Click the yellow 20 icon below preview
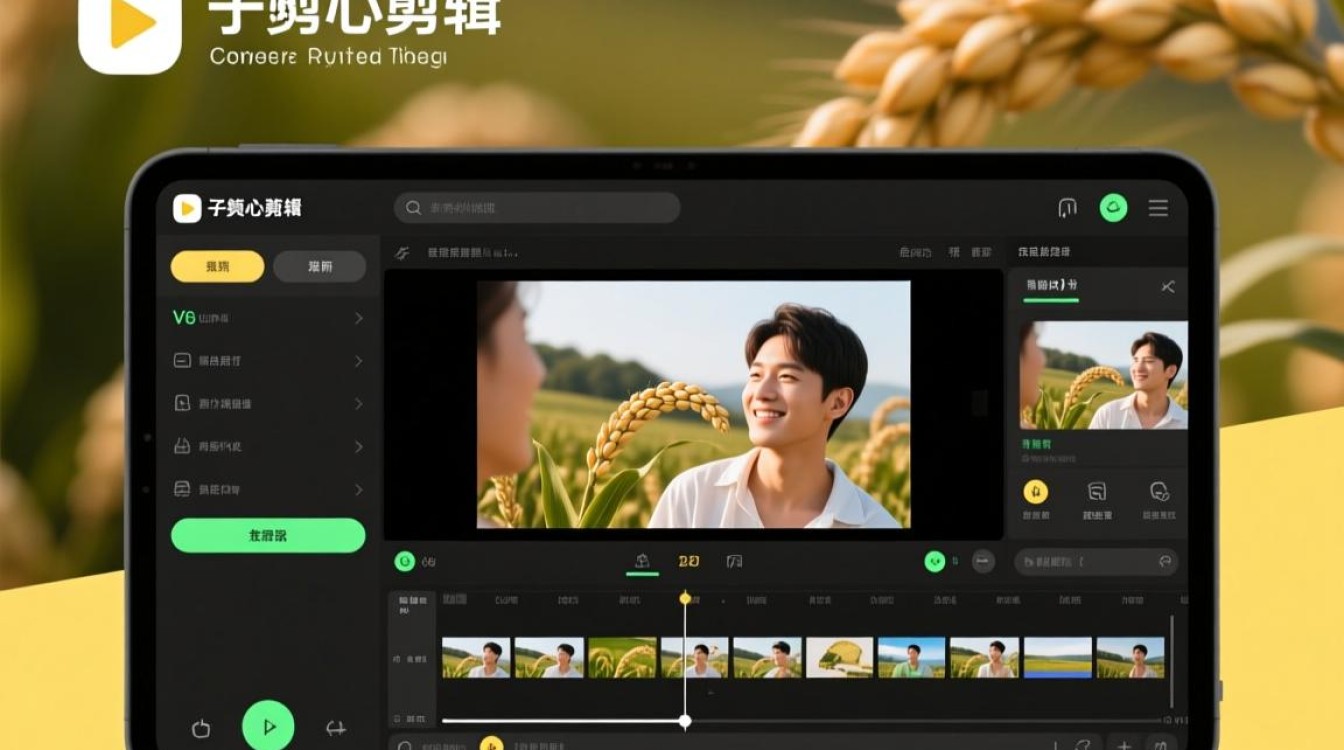This screenshot has width=1344, height=750. pyautogui.click(x=689, y=562)
